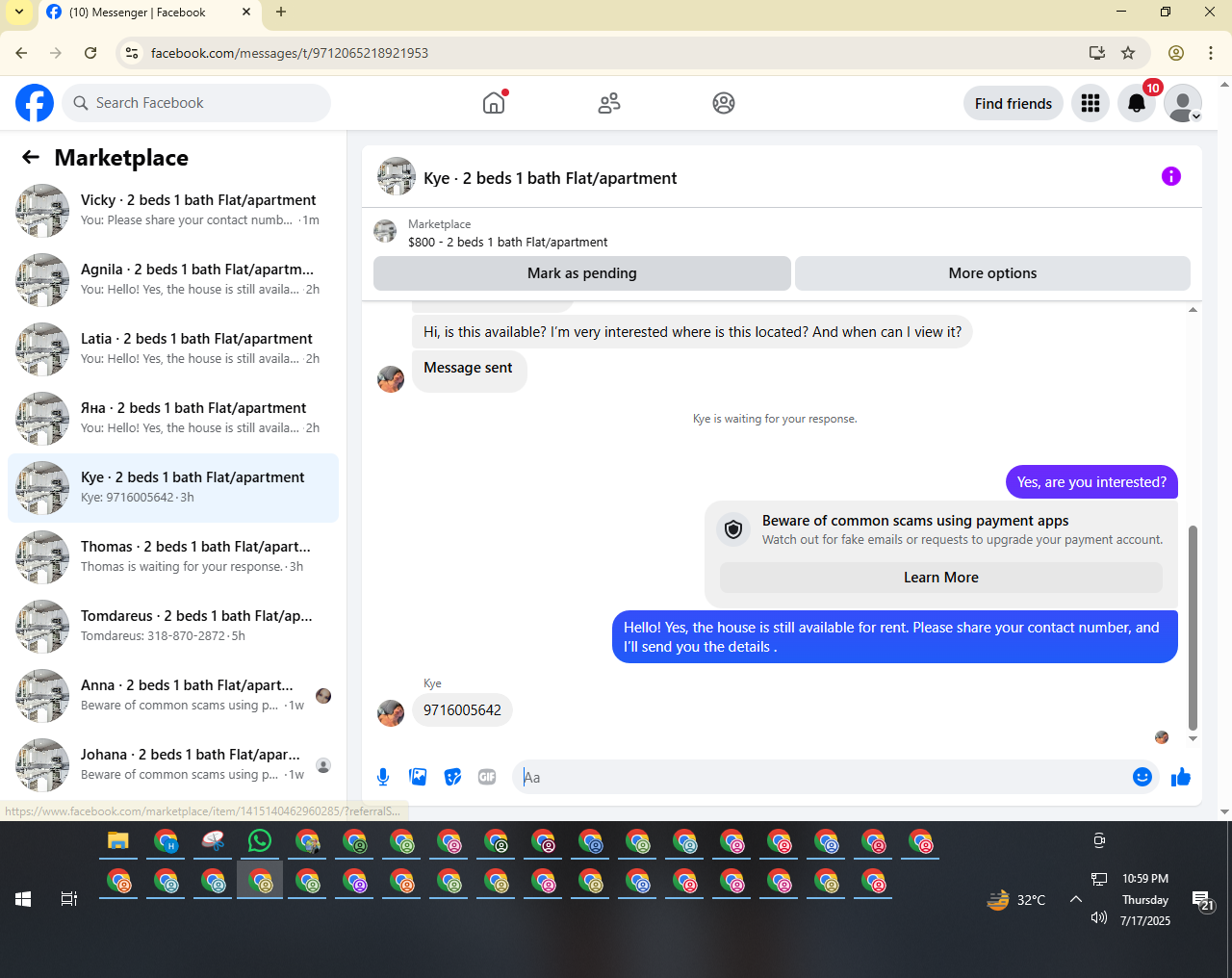Open Яна's apartment conversation
The height and width of the screenshot is (978, 1232).
click(173, 419)
